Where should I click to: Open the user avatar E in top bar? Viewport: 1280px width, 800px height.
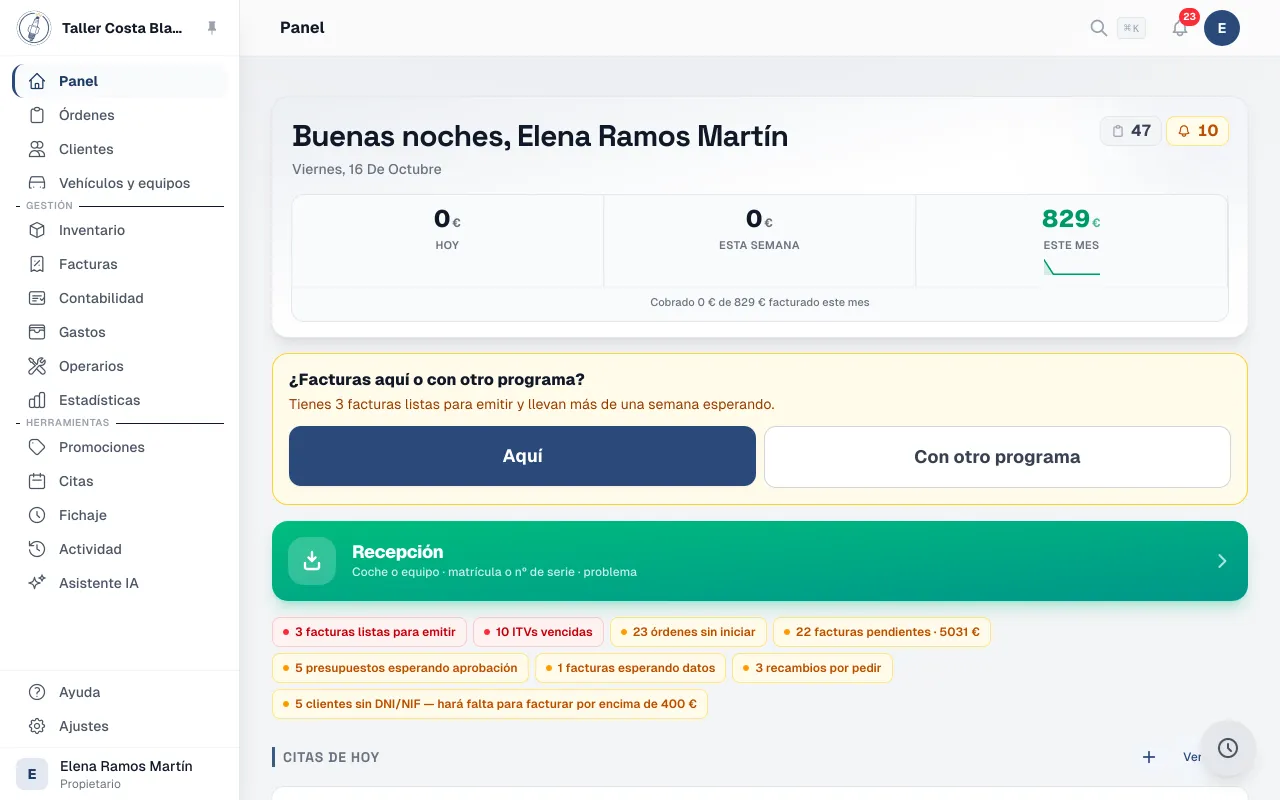point(1222,28)
